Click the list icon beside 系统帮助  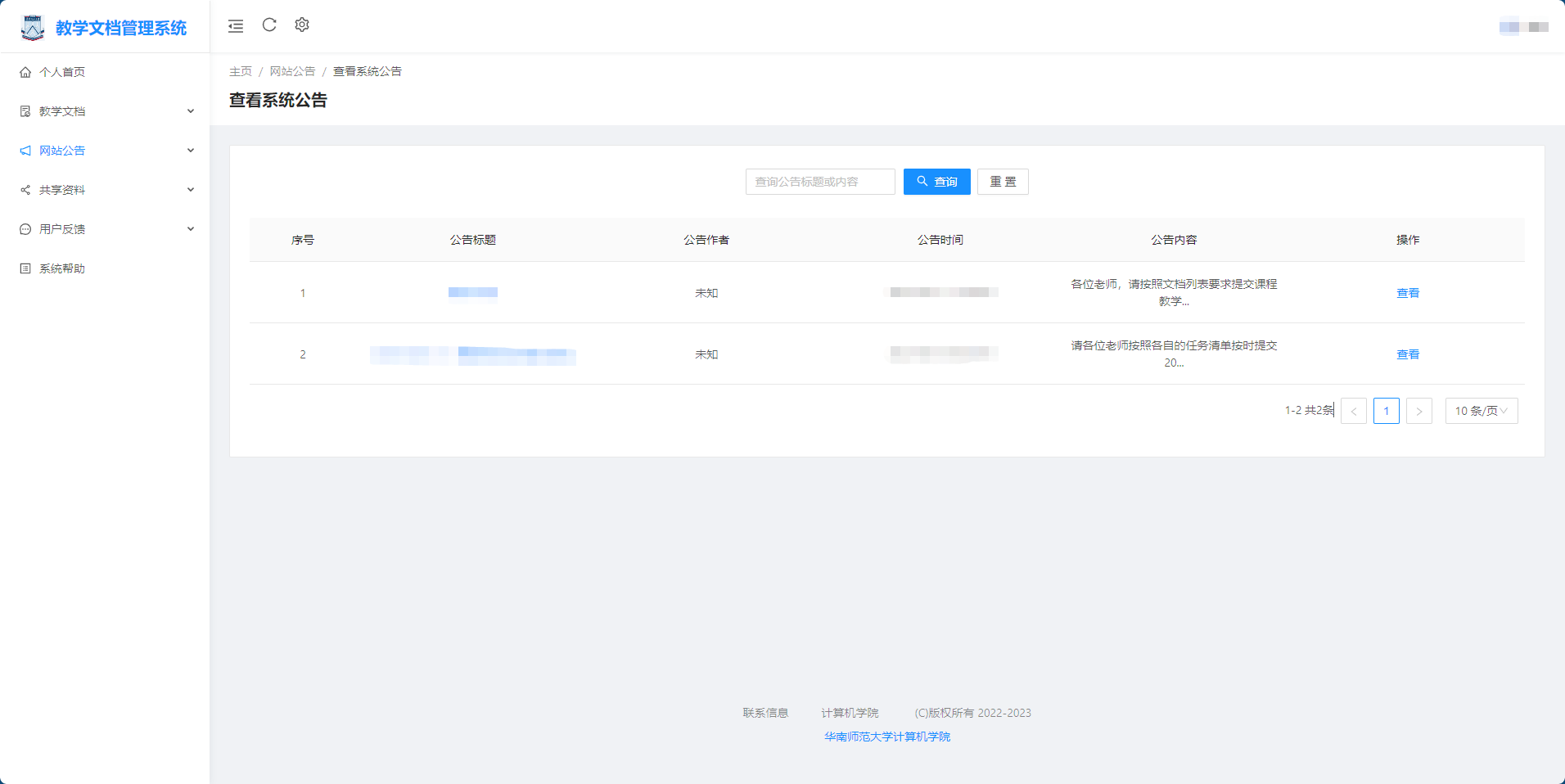[x=25, y=268]
